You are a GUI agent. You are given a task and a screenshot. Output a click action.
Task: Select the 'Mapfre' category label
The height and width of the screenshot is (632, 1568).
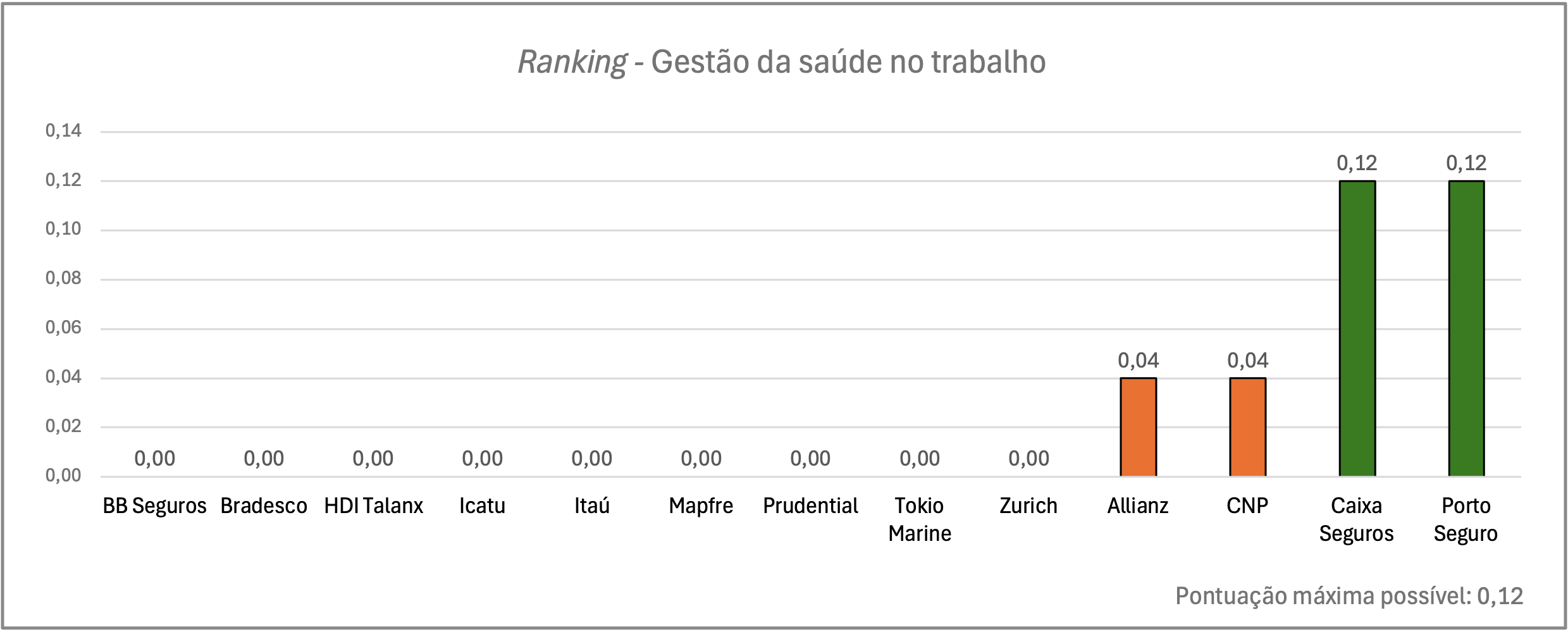[701, 506]
